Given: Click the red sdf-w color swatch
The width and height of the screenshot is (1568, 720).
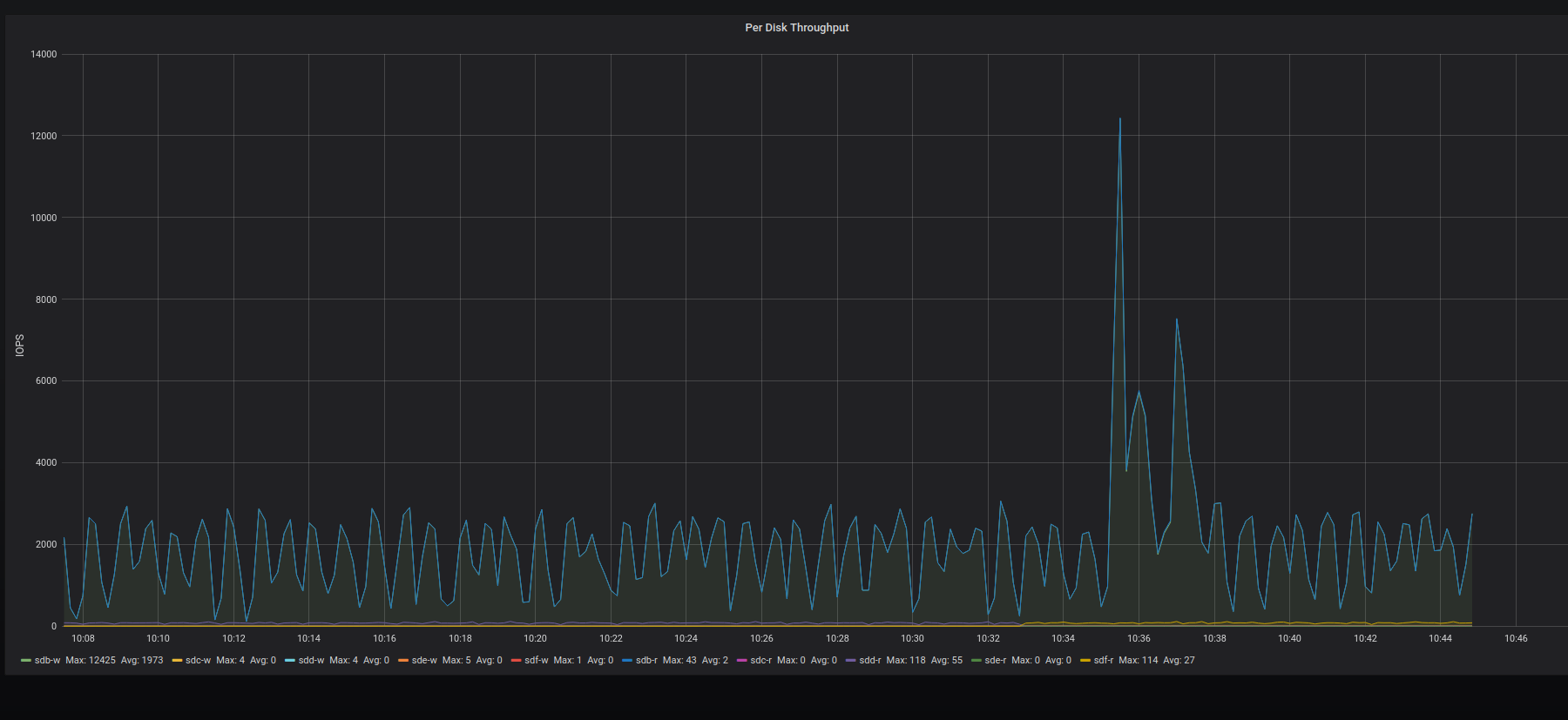Looking at the screenshot, I should [x=516, y=661].
